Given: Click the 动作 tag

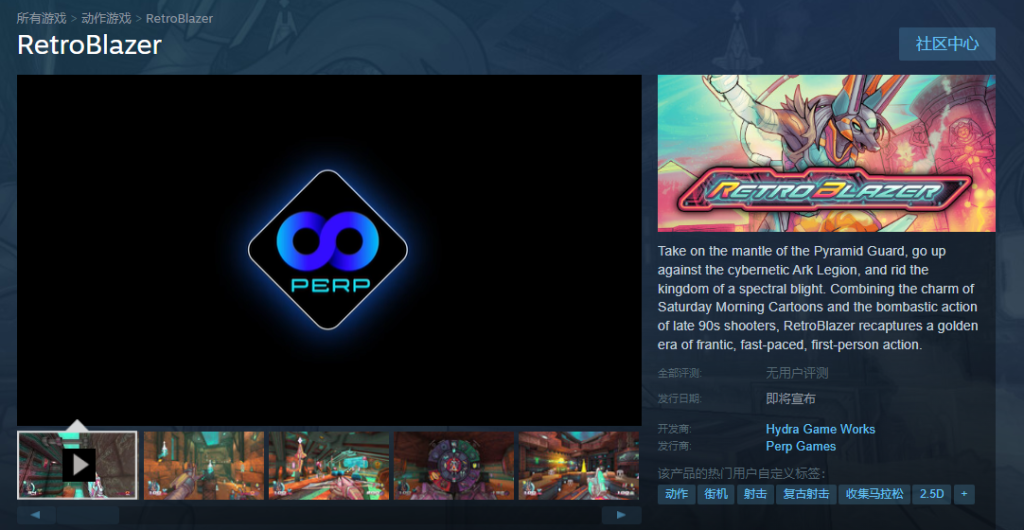Looking at the screenshot, I should (x=677, y=494).
